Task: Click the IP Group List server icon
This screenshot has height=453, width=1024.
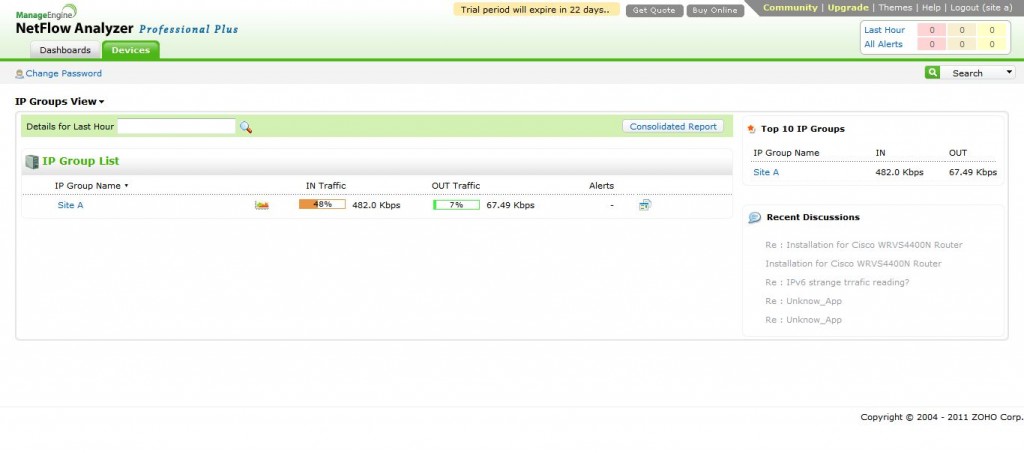Action: click(x=31, y=161)
